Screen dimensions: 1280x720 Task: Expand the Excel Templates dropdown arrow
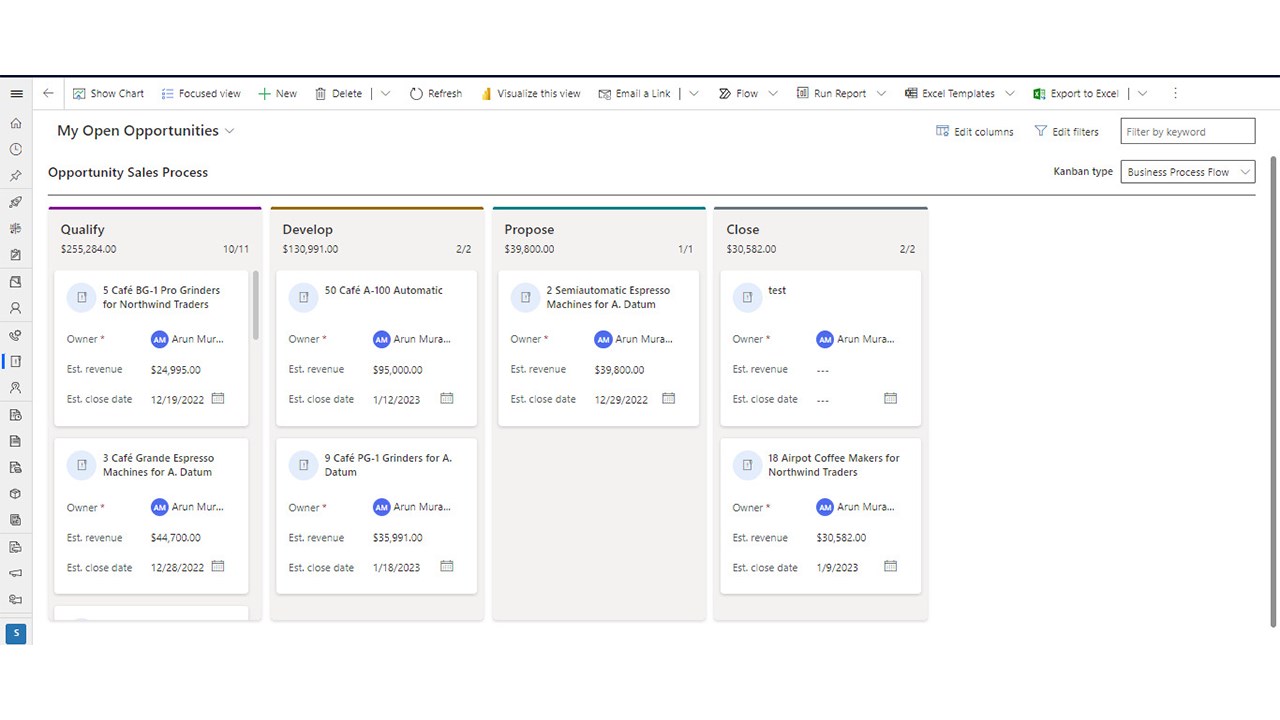tap(1009, 94)
